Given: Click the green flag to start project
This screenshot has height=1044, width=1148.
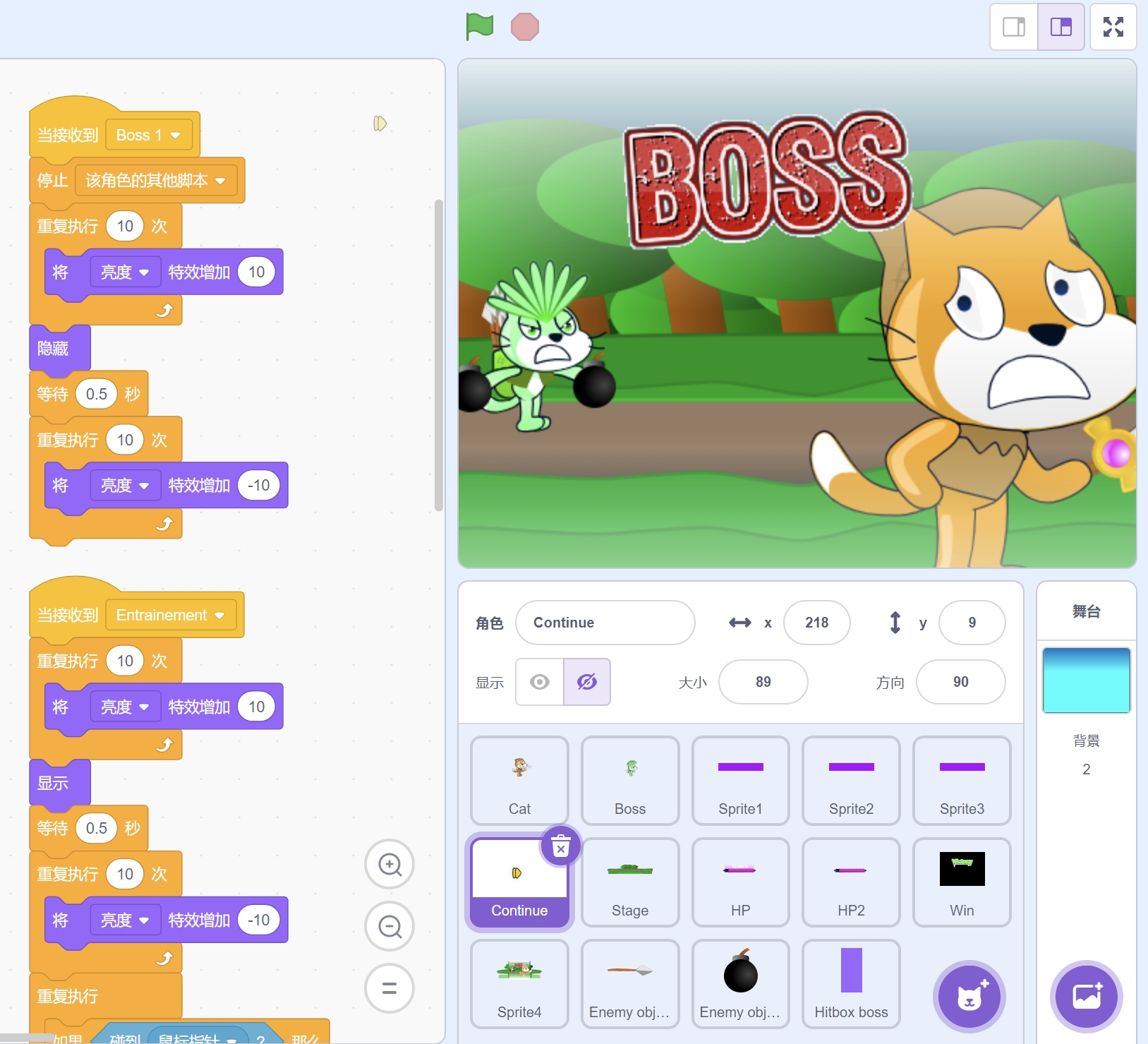Looking at the screenshot, I should 479,27.
